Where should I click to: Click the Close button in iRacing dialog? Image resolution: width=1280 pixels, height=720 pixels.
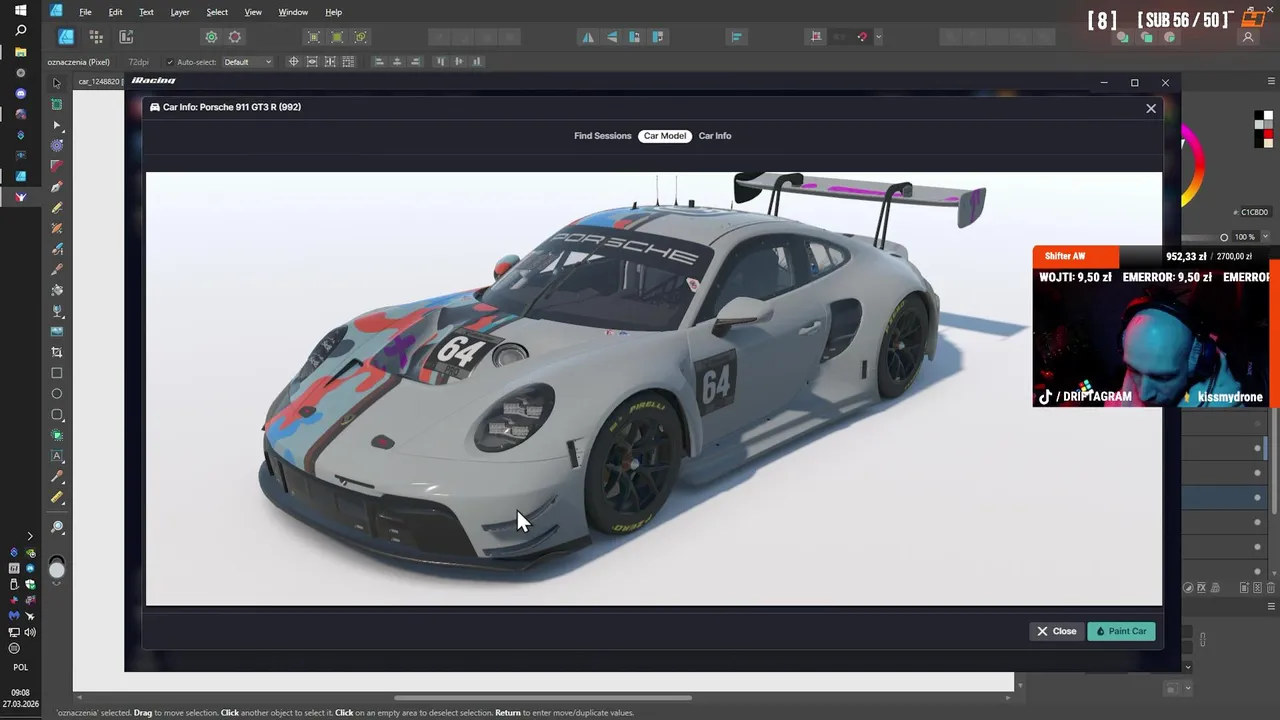1056,631
